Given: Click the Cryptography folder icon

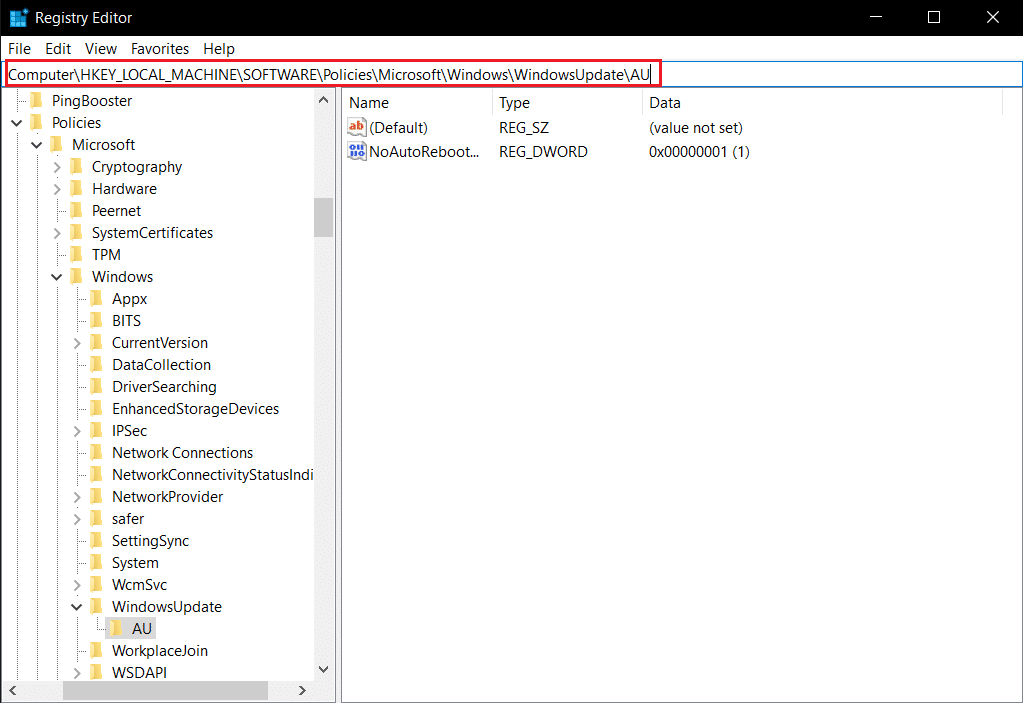Looking at the screenshot, I should (76, 166).
